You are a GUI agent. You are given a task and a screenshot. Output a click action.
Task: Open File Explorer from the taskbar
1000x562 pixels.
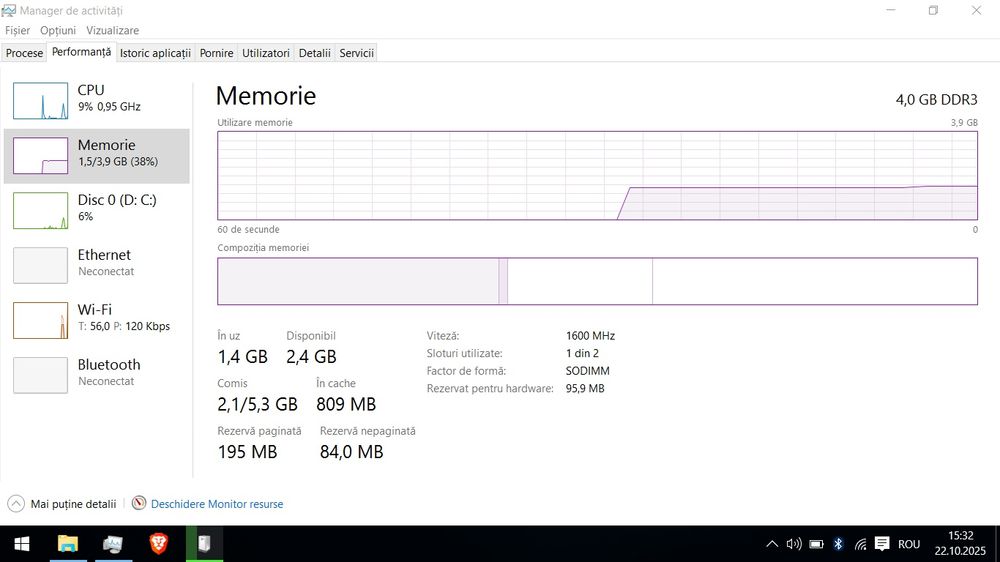tap(67, 544)
